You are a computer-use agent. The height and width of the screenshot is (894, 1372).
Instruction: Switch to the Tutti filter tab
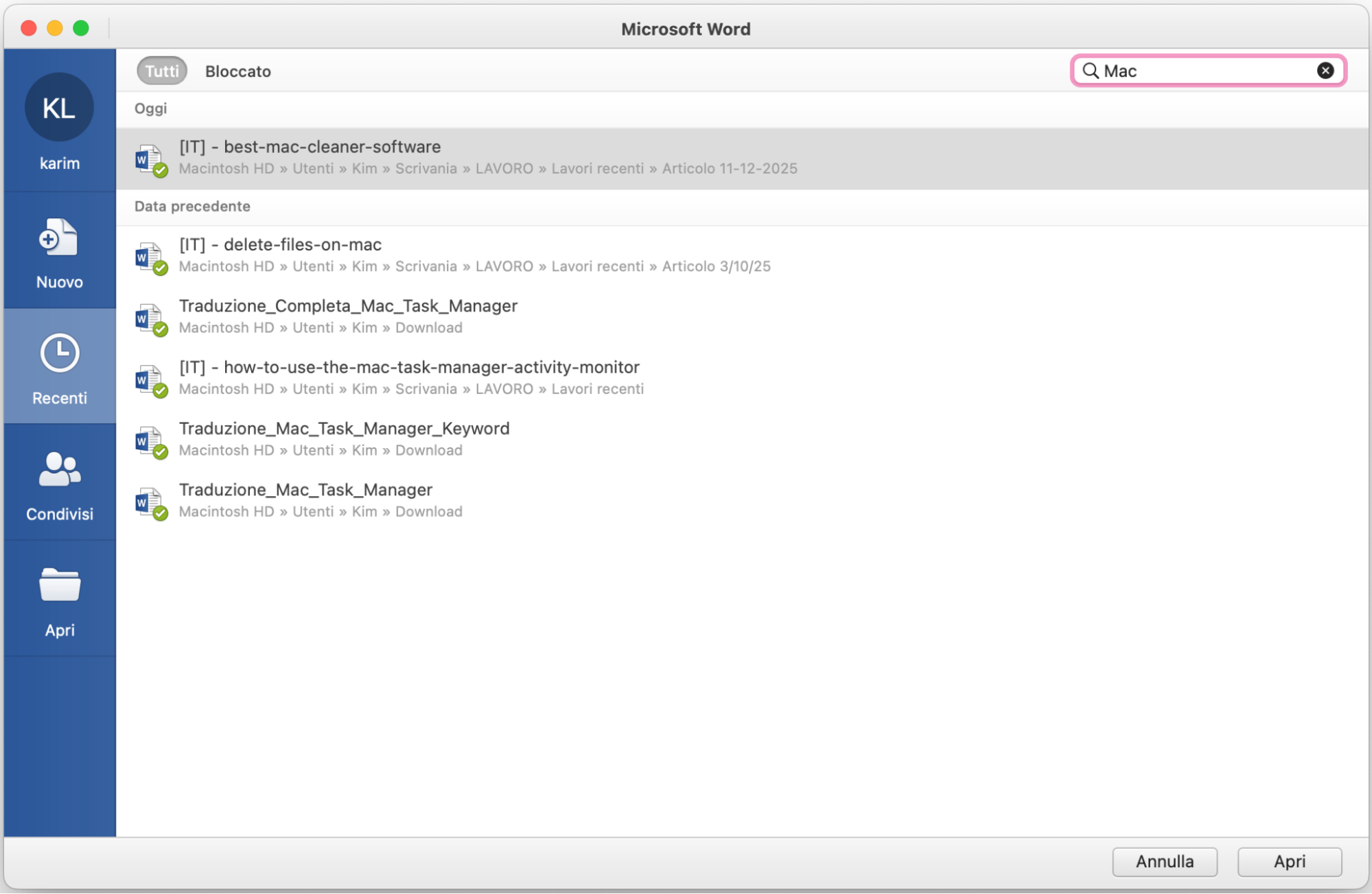(162, 71)
